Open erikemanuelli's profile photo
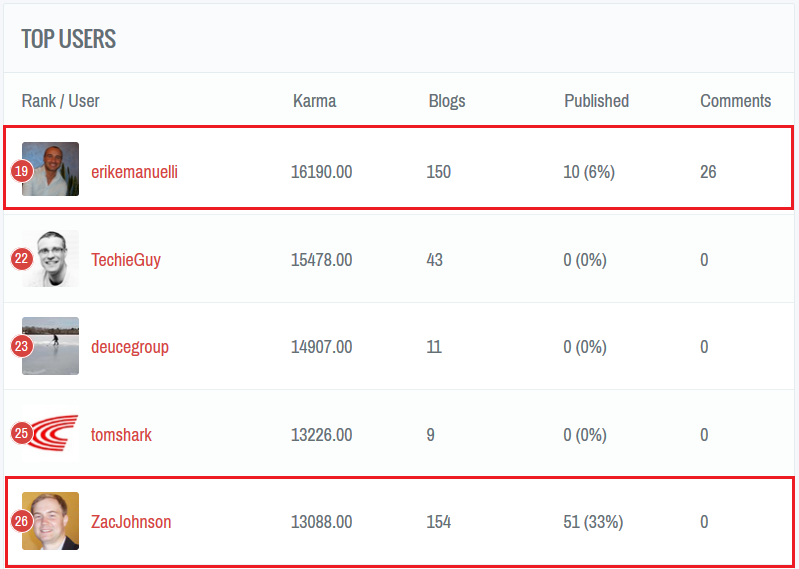799x569 pixels. pos(54,169)
